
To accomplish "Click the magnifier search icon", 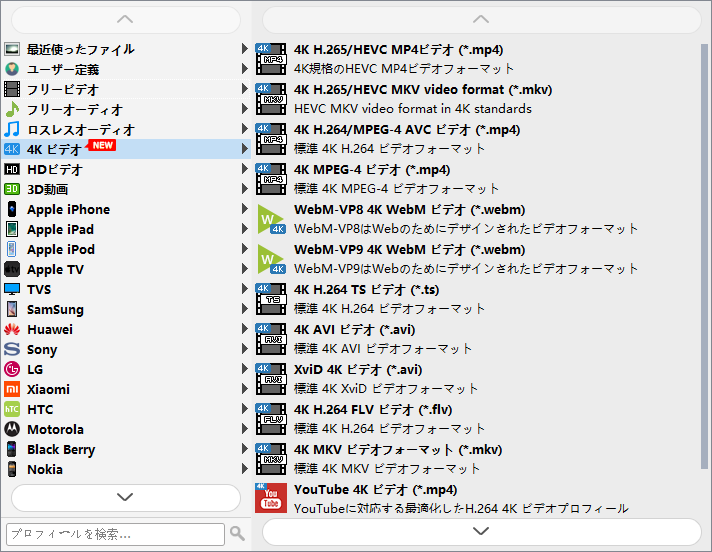I will [237, 533].
